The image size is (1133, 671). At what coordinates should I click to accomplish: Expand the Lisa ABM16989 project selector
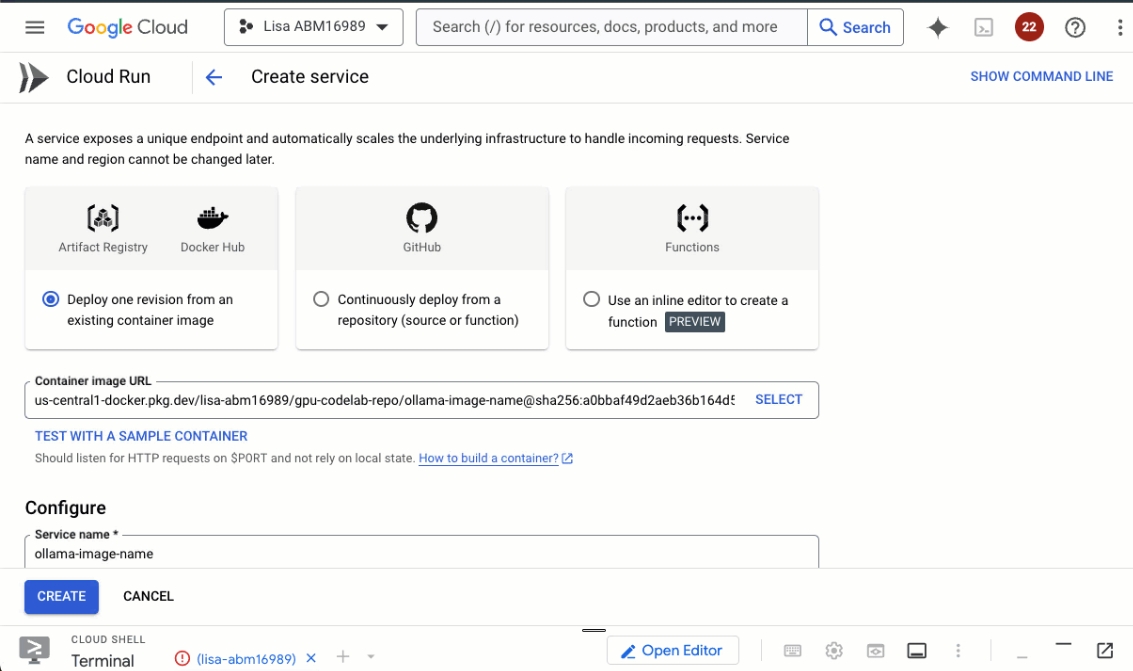tap(314, 27)
